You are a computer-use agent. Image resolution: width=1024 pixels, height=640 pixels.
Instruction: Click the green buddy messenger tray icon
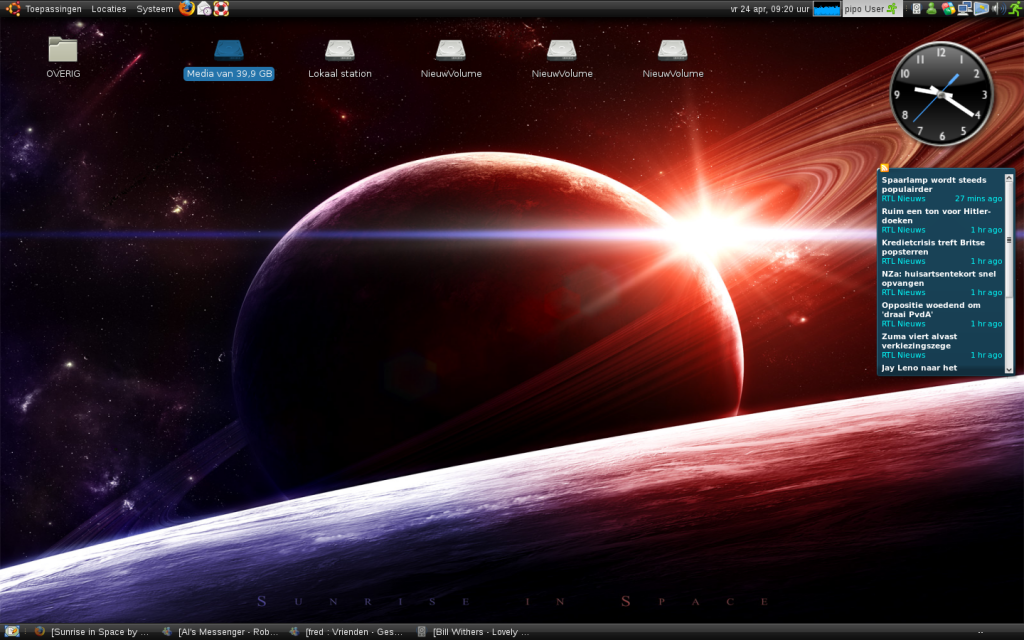pos(931,9)
